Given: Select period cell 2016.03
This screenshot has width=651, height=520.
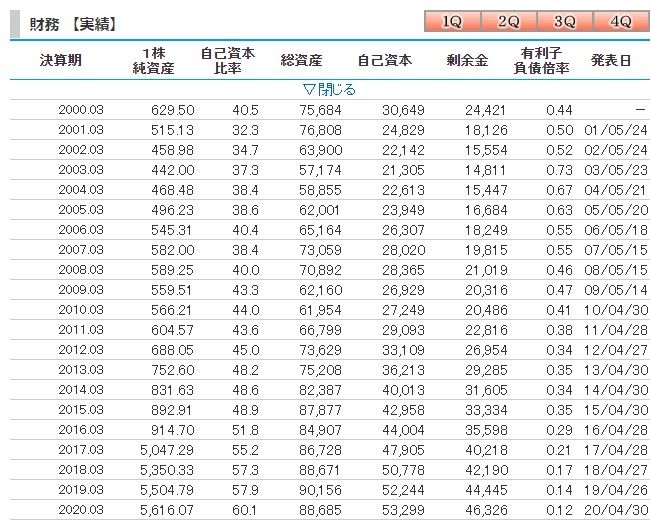Looking at the screenshot, I should point(81,429).
